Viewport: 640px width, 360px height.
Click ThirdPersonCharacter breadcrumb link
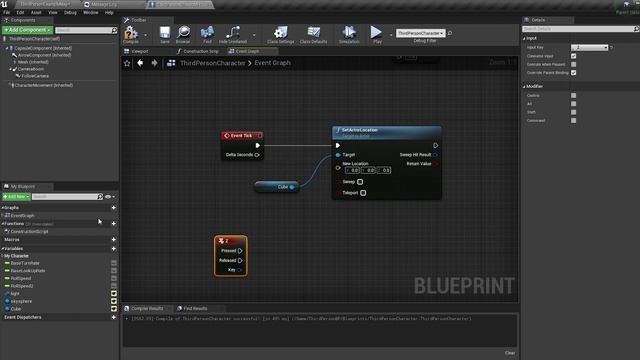click(213, 63)
